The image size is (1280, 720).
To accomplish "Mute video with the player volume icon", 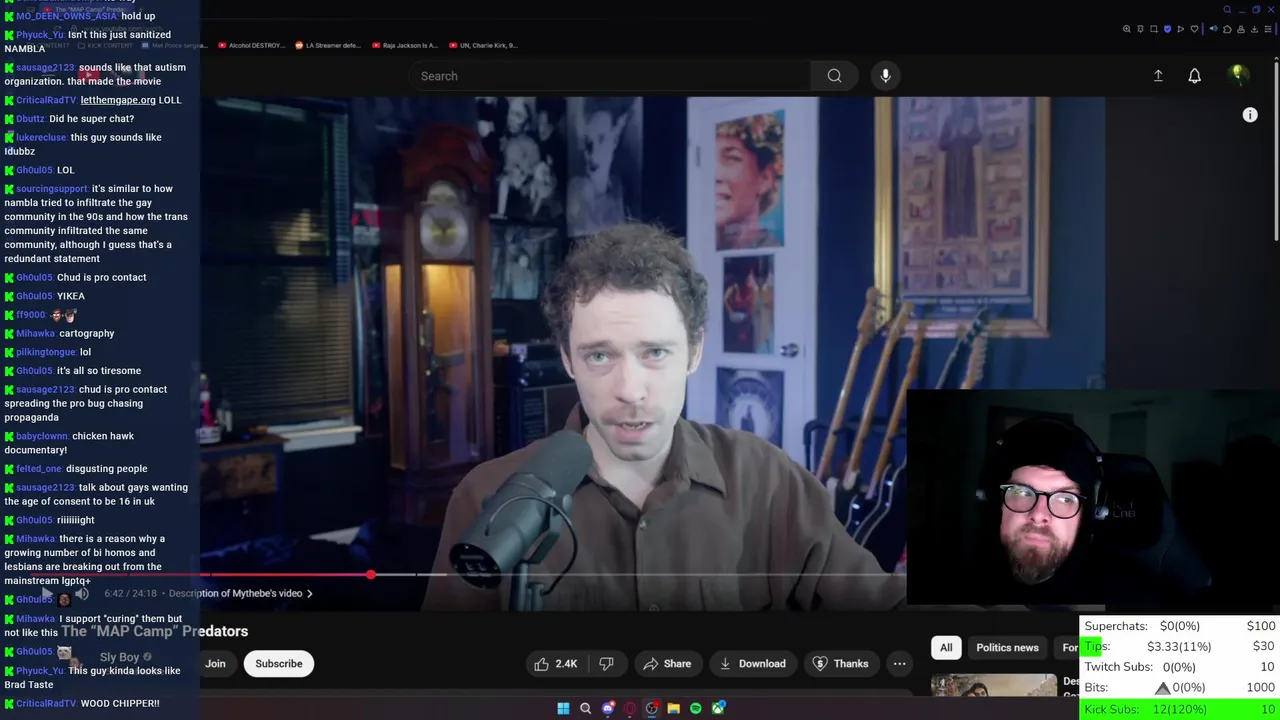I will (82, 594).
